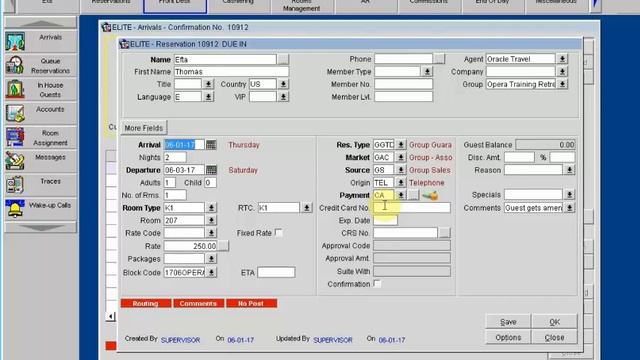The image size is (640, 360).
Task: Click the Exp. Date input field
Action: click(x=385, y=220)
